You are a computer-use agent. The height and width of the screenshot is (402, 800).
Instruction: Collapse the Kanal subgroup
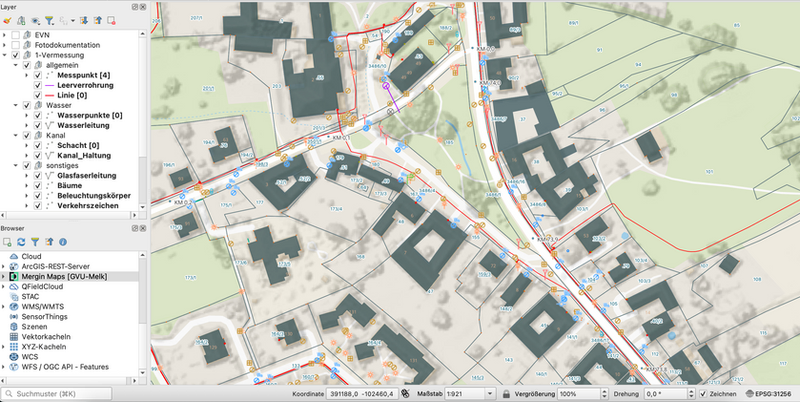coord(16,136)
